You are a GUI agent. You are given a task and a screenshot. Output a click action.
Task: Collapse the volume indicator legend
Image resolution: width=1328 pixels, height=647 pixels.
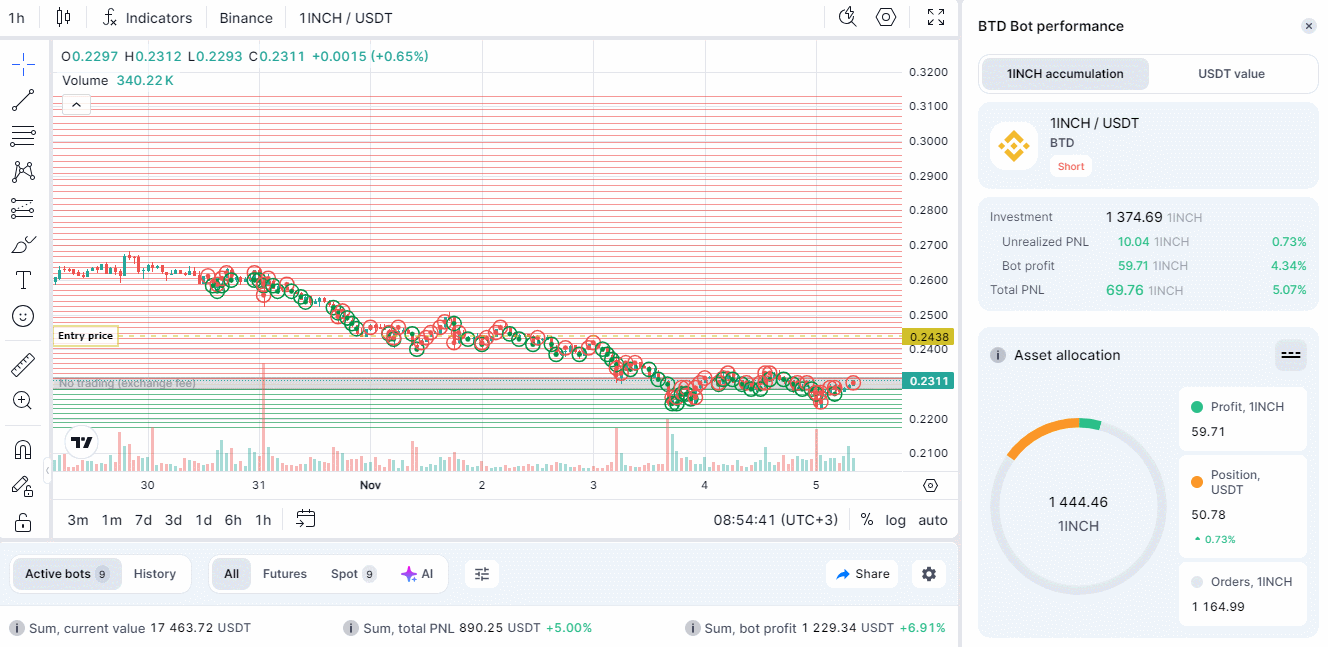[77, 104]
